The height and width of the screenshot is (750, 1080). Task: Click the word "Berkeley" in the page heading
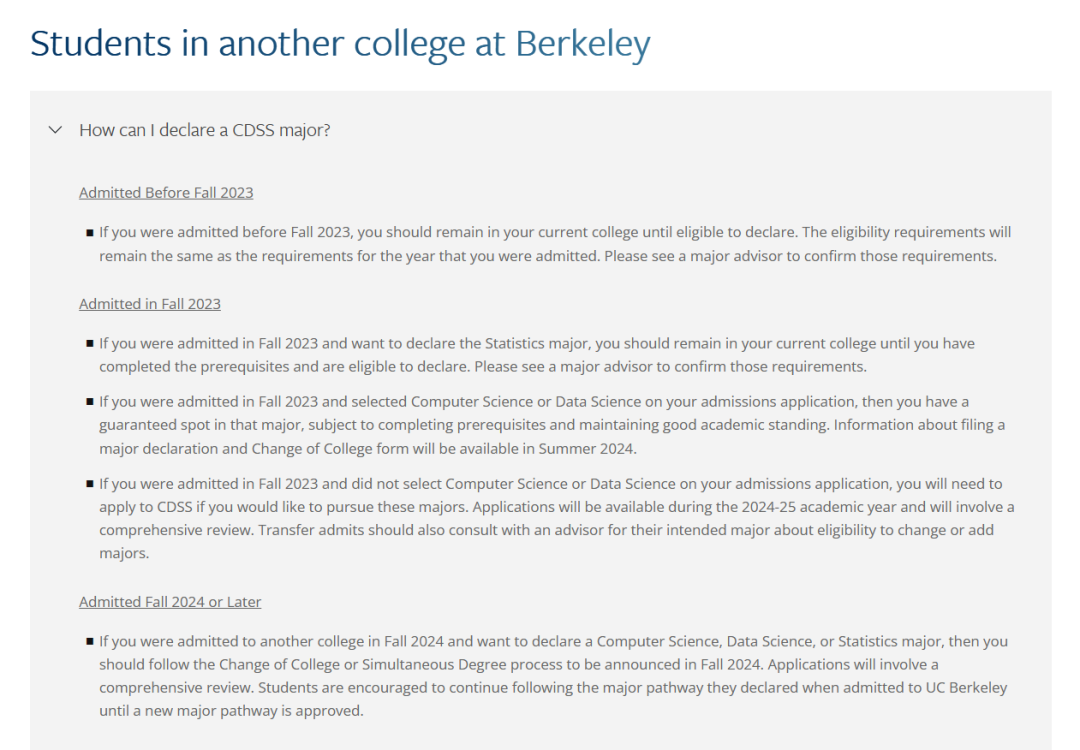point(583,43)
